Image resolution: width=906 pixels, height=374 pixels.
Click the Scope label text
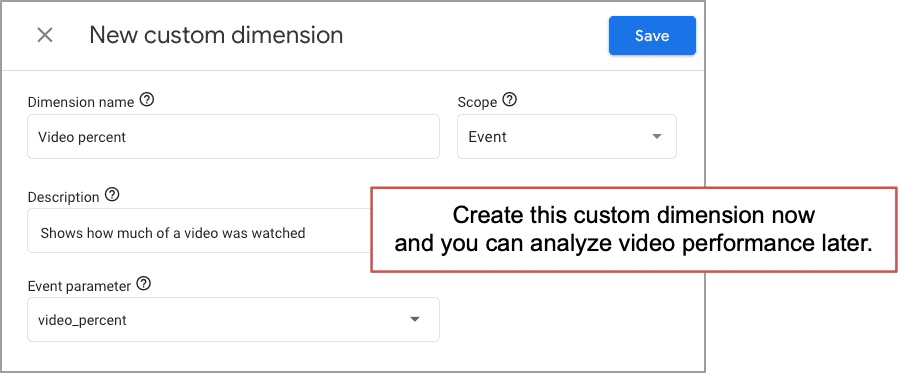(477, 102)
